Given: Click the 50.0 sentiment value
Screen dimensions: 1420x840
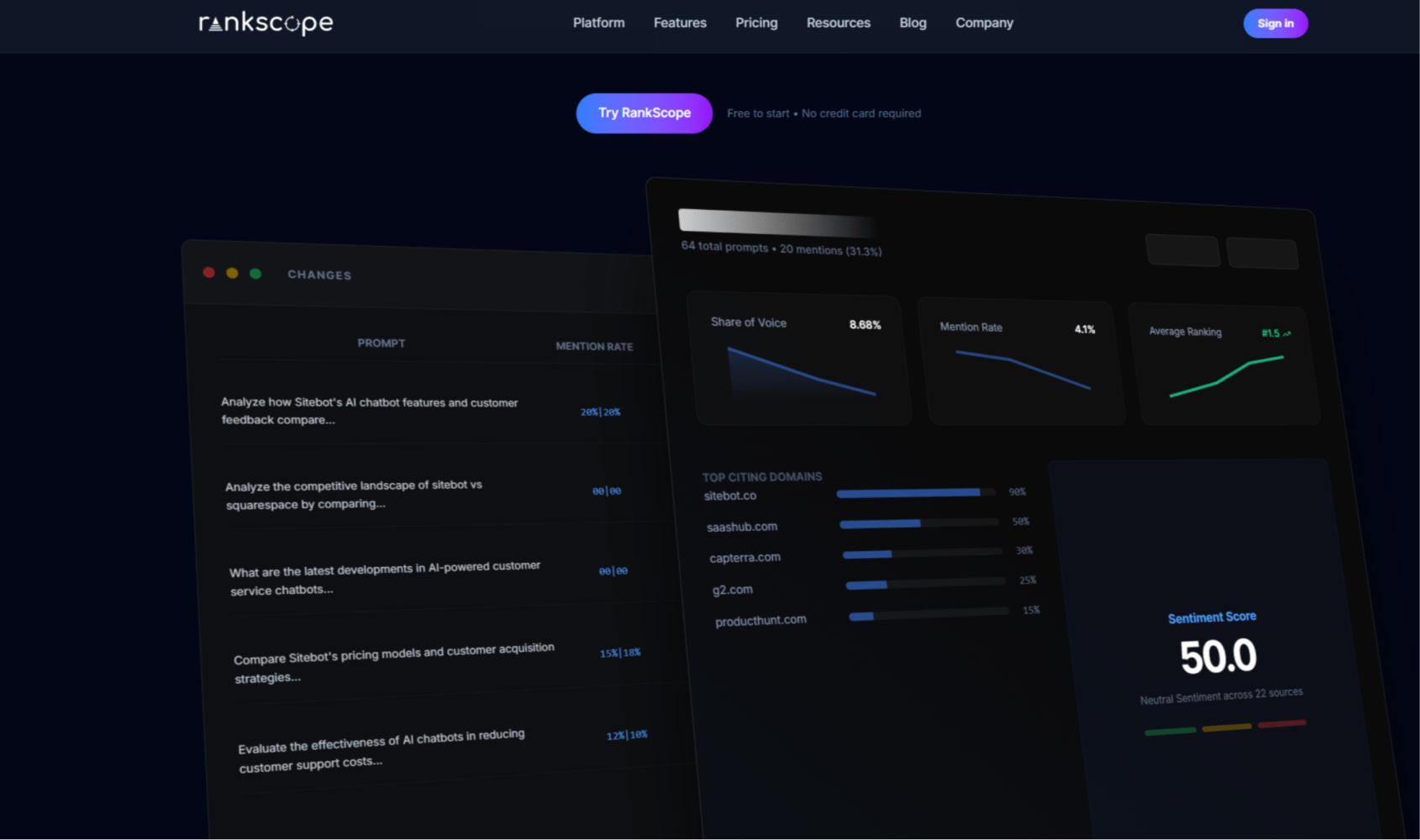Looking at the screenshot, I should click(x=1218, y=657).
